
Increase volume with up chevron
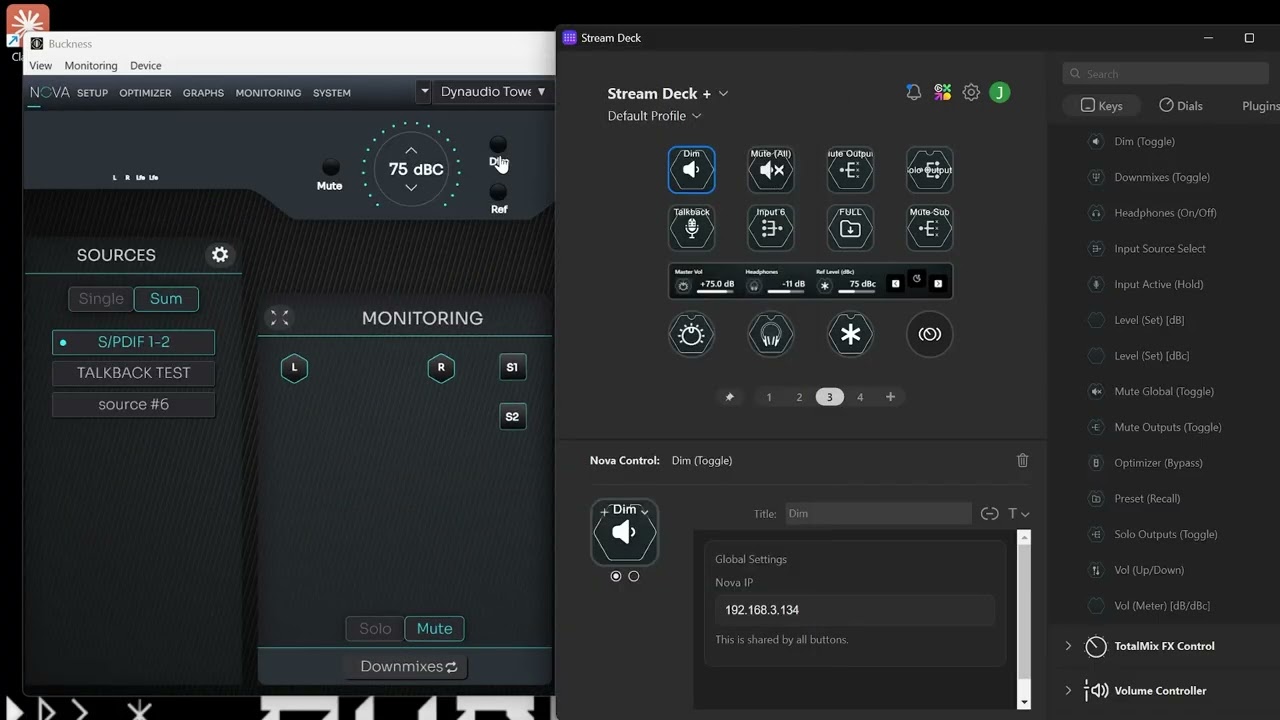(x=411, y=150)
